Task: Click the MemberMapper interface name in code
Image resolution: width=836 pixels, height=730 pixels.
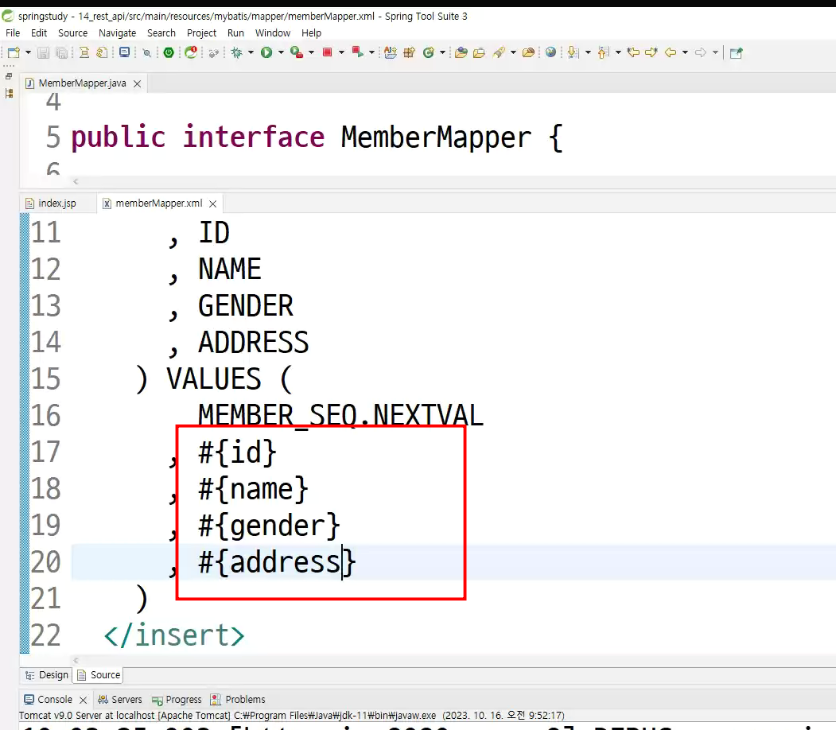Action: click(436, 138)
